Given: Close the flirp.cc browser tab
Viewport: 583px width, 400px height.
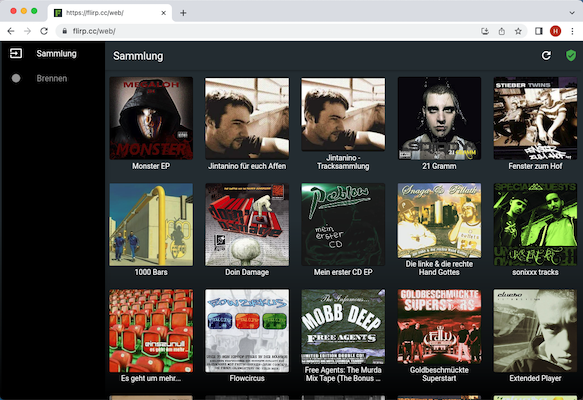Looking at the screenshot, I should click(x=163, y=13).
